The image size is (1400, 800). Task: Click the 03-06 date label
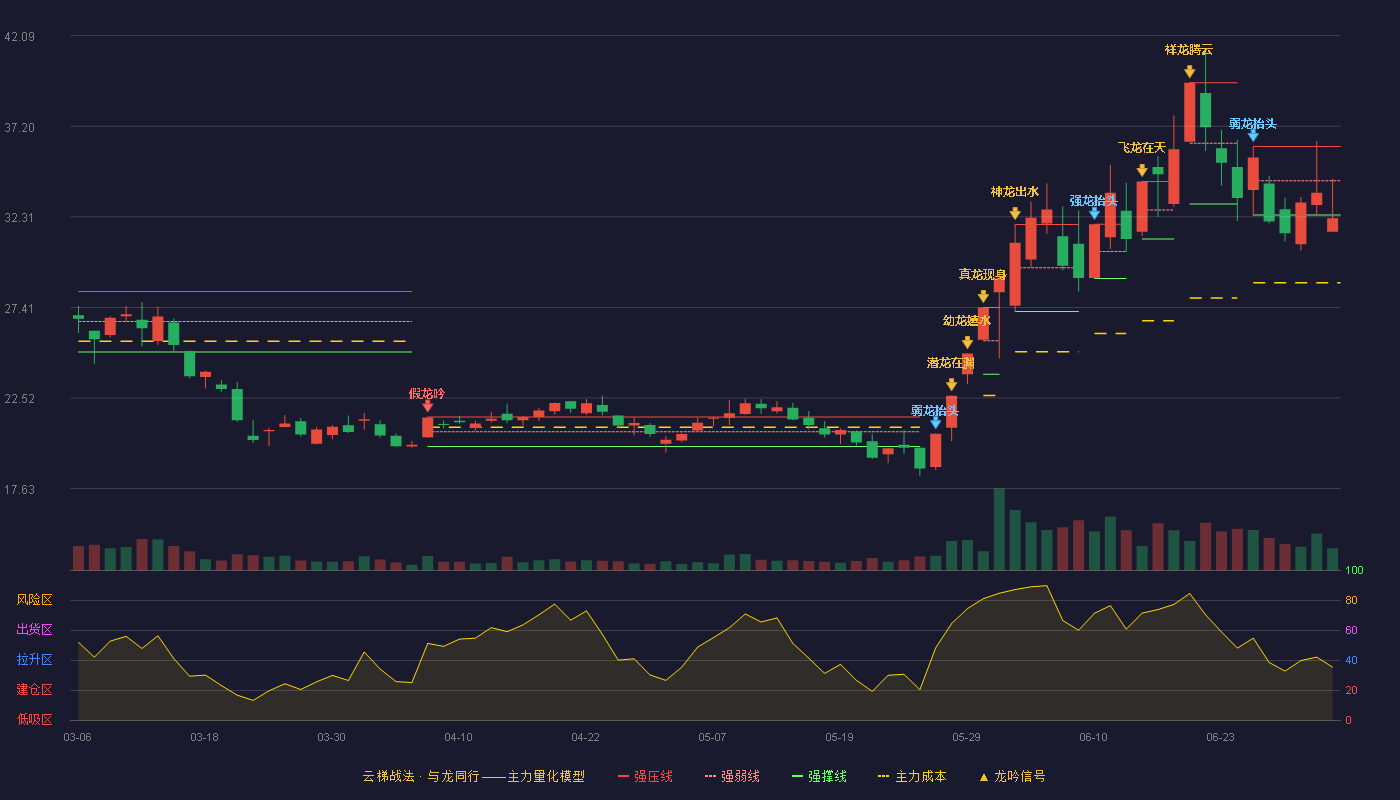point(77,737)
